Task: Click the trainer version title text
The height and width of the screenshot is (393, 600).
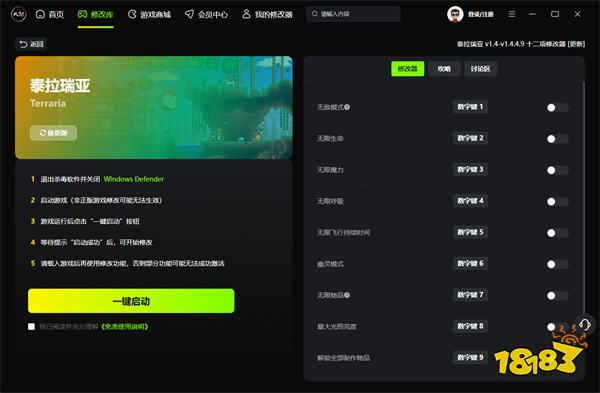Action: coord(521,44)
